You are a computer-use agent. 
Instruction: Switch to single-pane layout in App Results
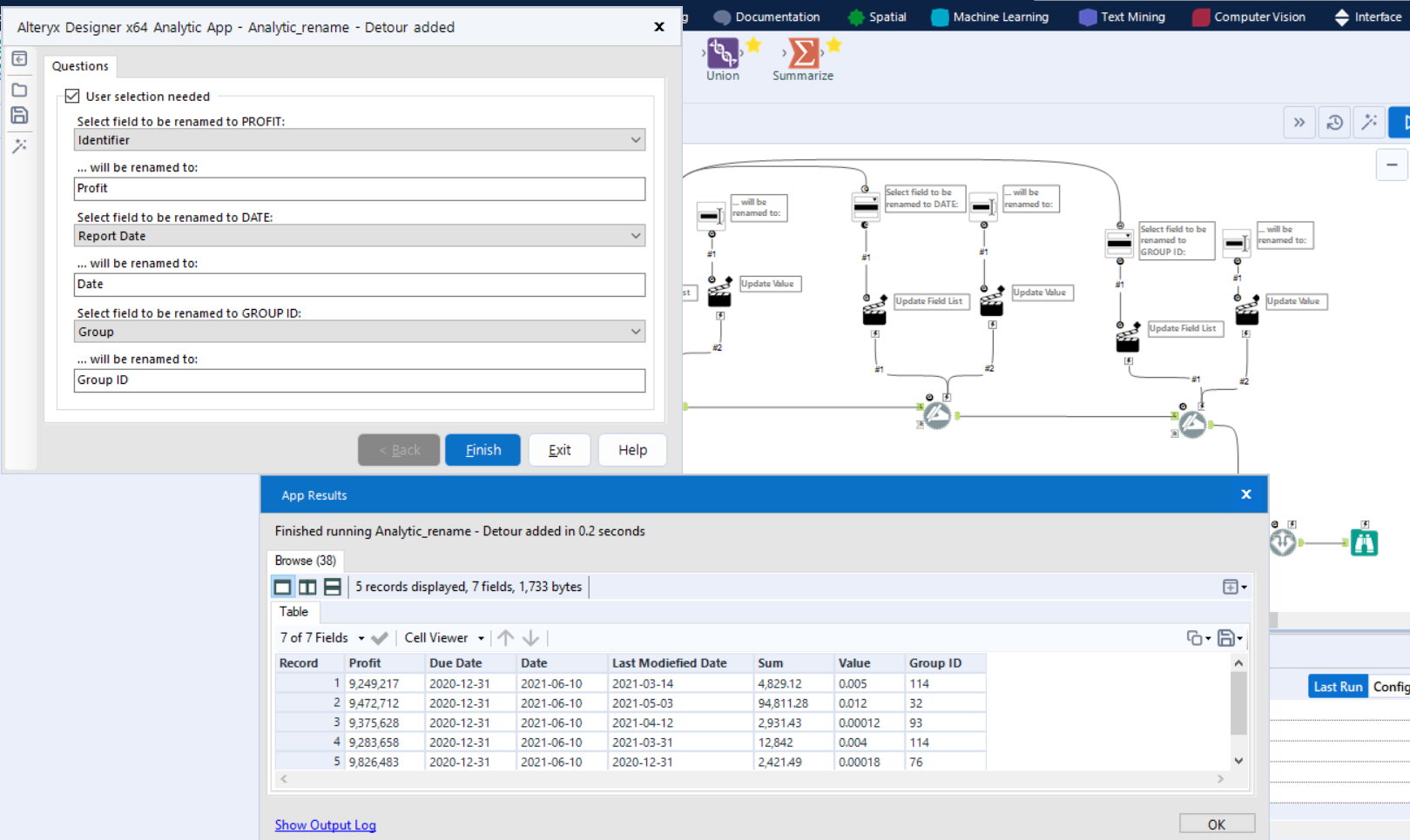click(282, 587)
